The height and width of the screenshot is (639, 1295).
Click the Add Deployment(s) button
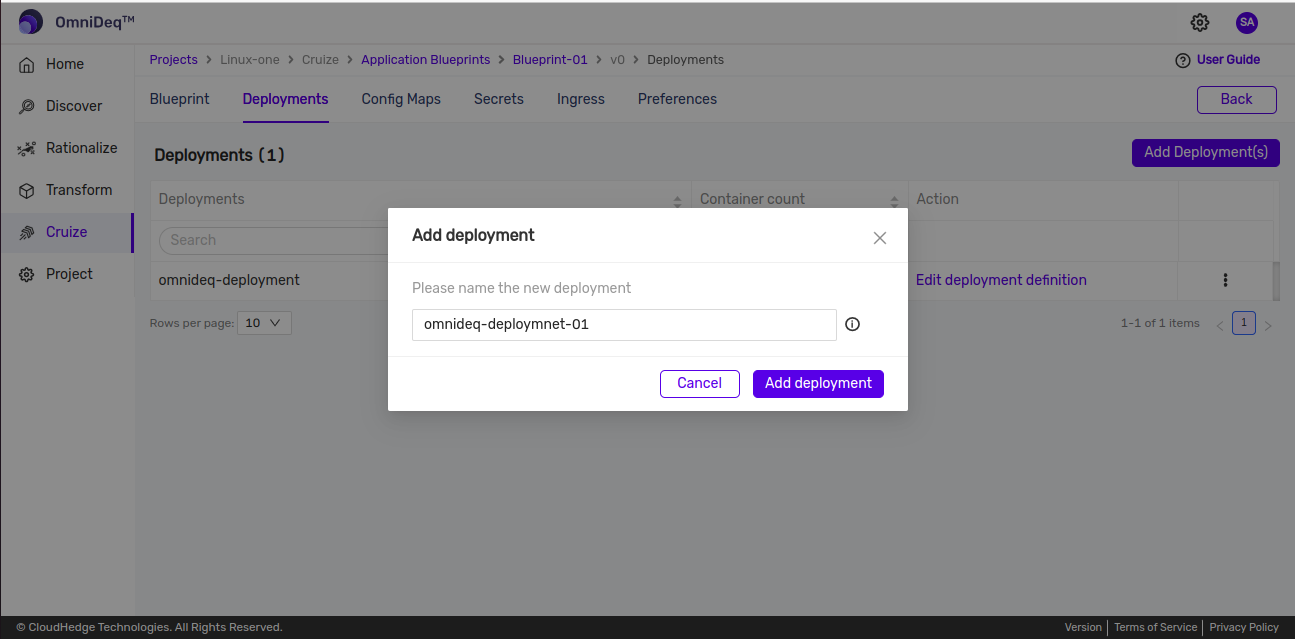point(1206,152)
